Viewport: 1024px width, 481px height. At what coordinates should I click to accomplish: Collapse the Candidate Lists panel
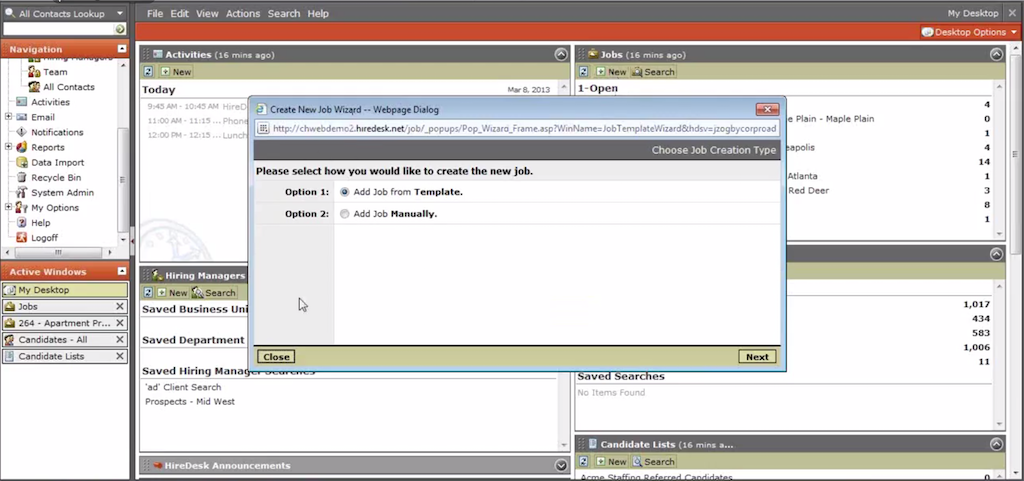996,444
